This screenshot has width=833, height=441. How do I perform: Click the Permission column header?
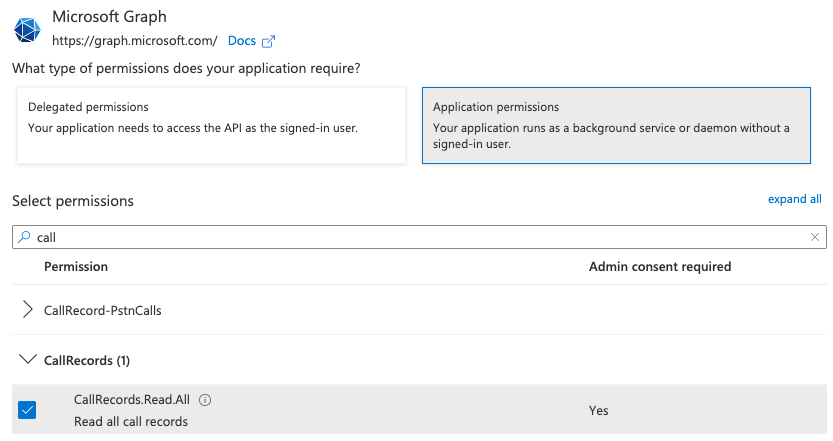coord(76,266)
